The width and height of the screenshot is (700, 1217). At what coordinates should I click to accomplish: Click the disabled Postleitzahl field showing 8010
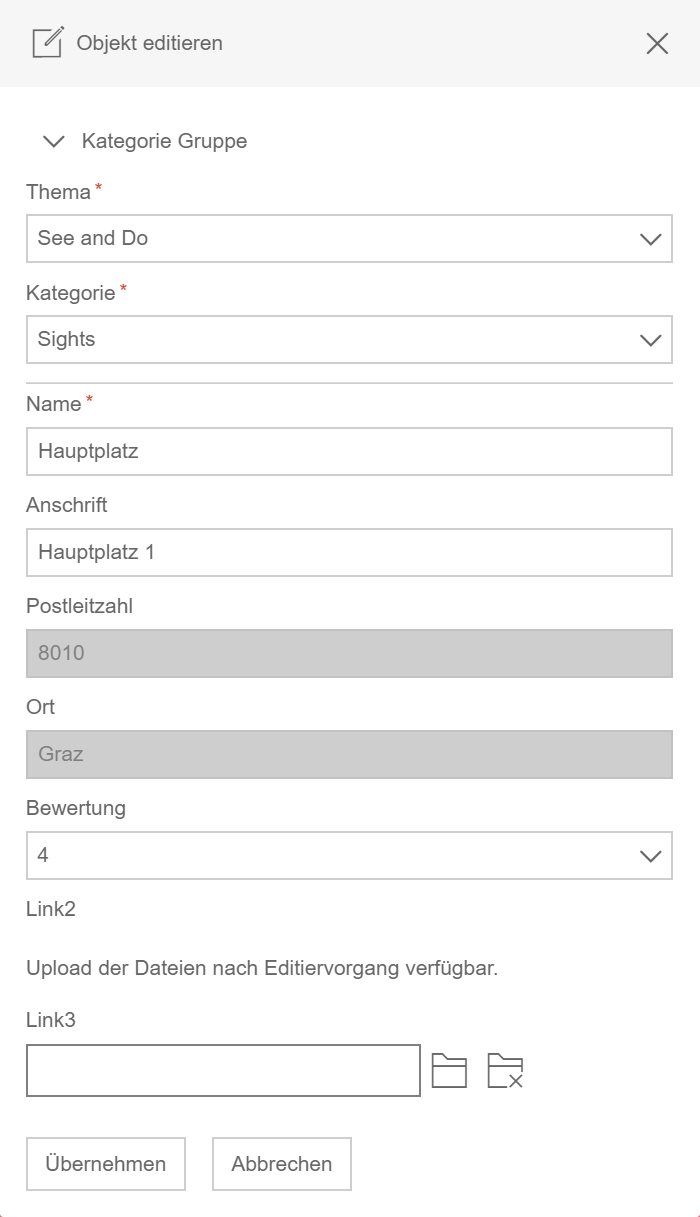click(348, 653)
